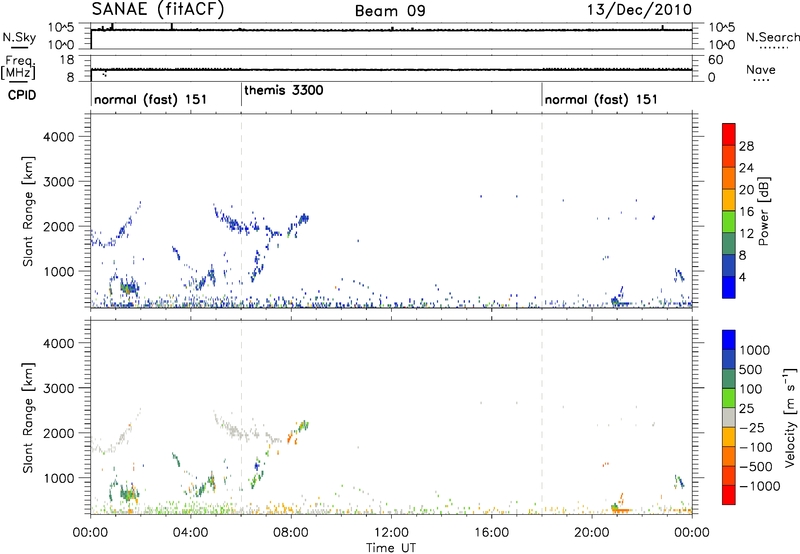
Task: Click Slant Range [km] label of velocity panel
Action: (x=28, y=418)
